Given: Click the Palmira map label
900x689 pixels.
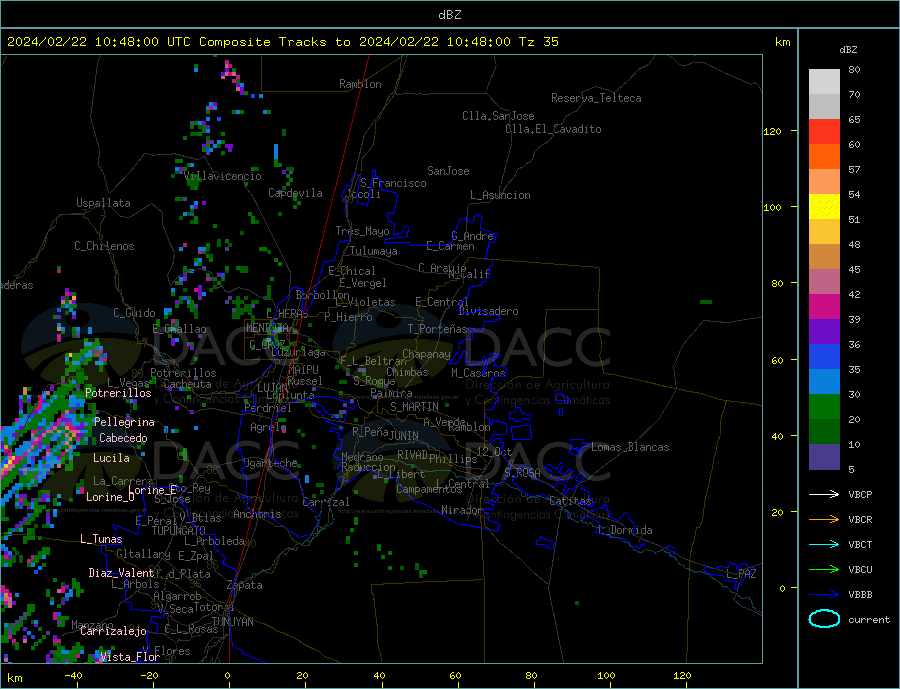Looking at the screenshot, I should (391, 393).
